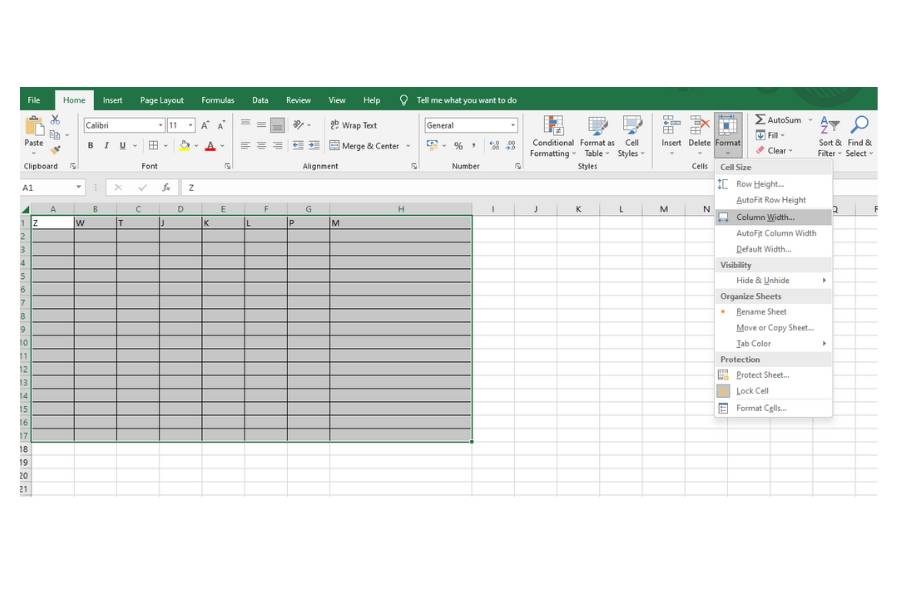Click Decrease Decimal icon
This screenshot has width=900, height=600.
pos(510,146)
